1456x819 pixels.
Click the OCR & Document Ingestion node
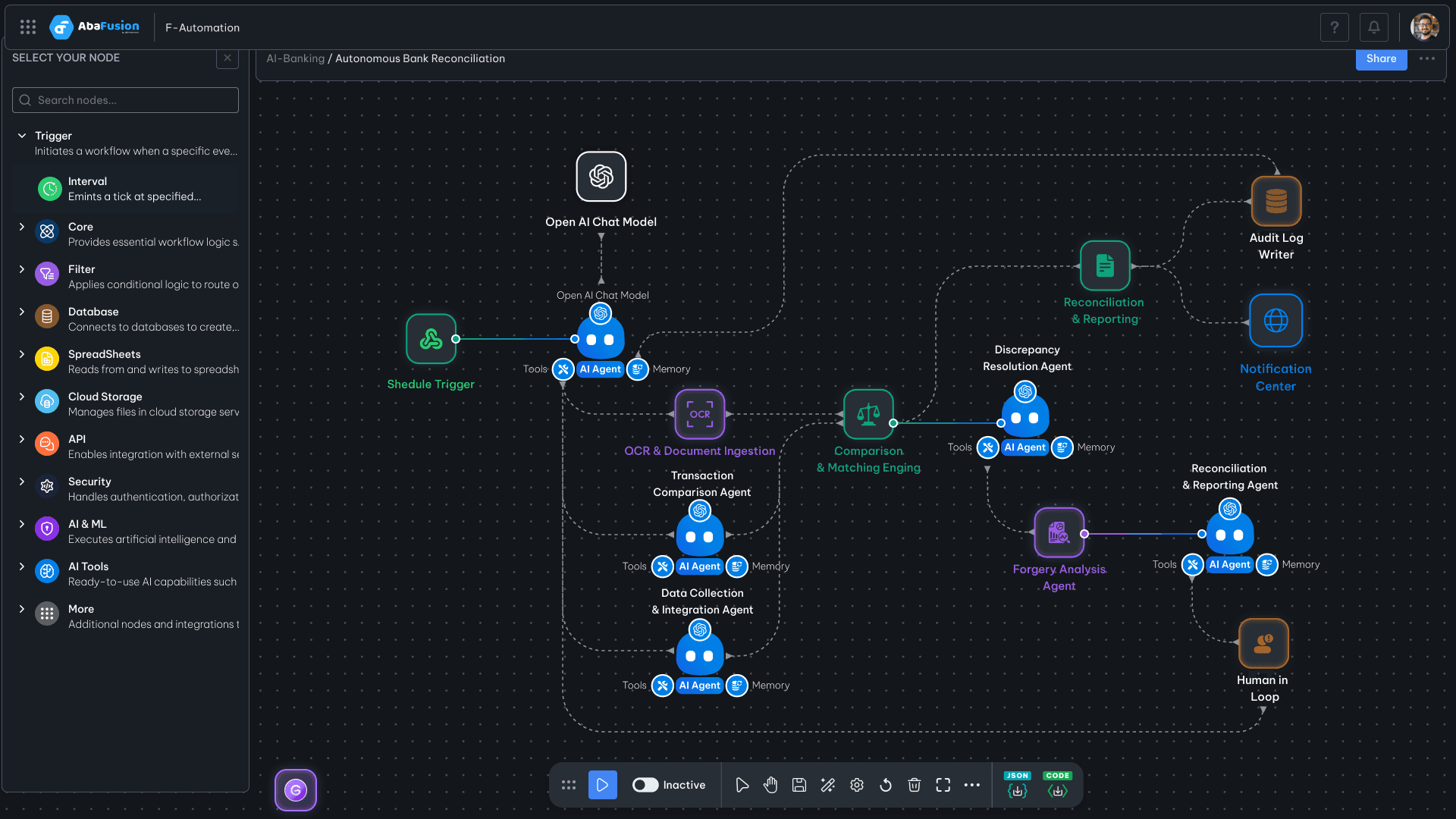[699, 414]
